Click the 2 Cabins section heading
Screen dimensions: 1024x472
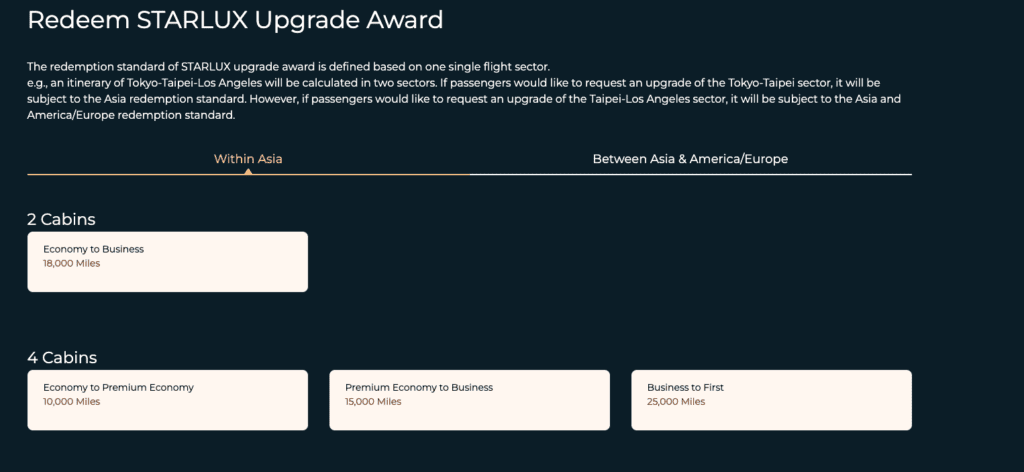coord(61,219)
